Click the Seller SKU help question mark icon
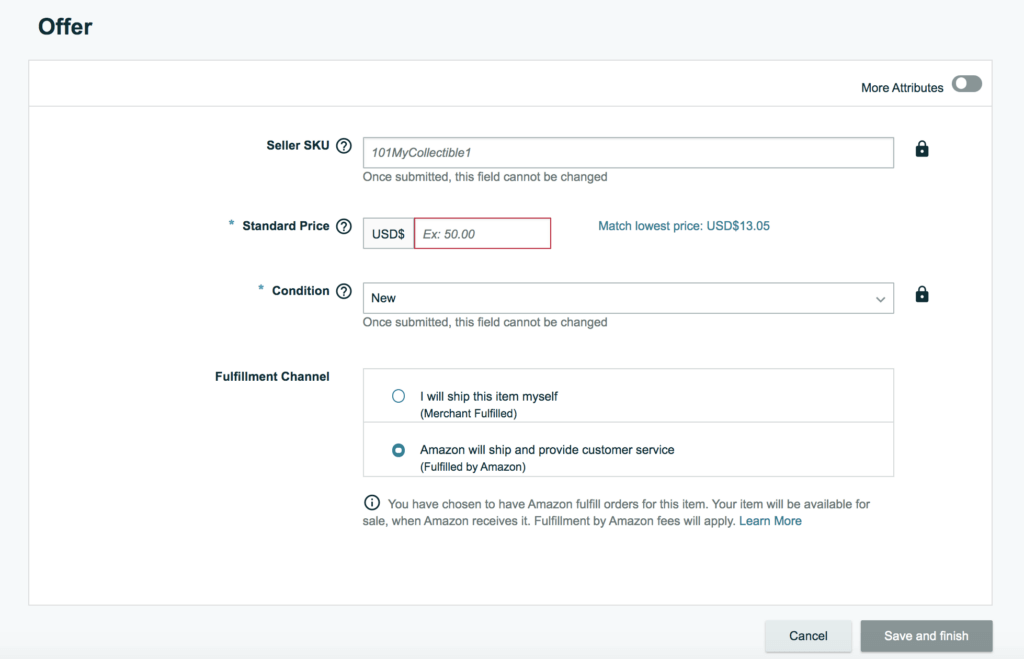 344,146
